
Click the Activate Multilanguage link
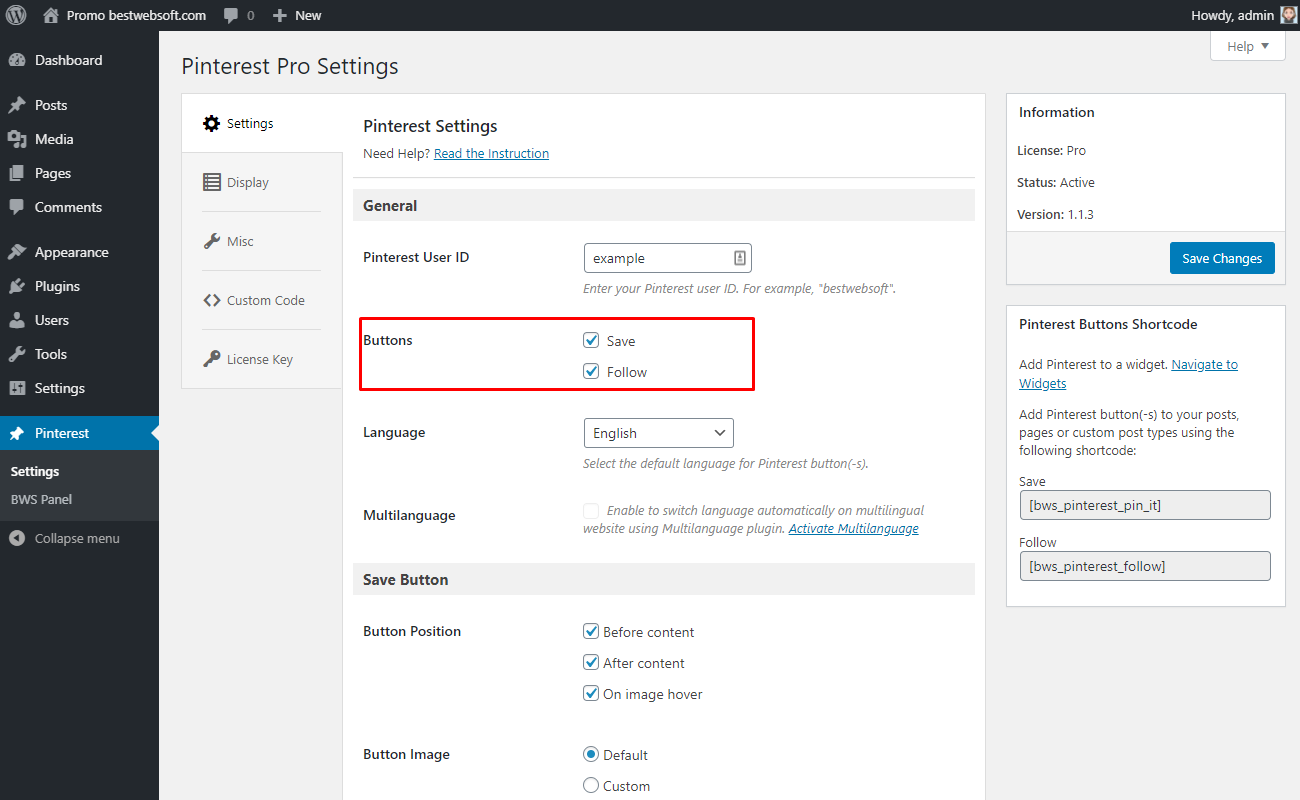(x=853, y=528)
